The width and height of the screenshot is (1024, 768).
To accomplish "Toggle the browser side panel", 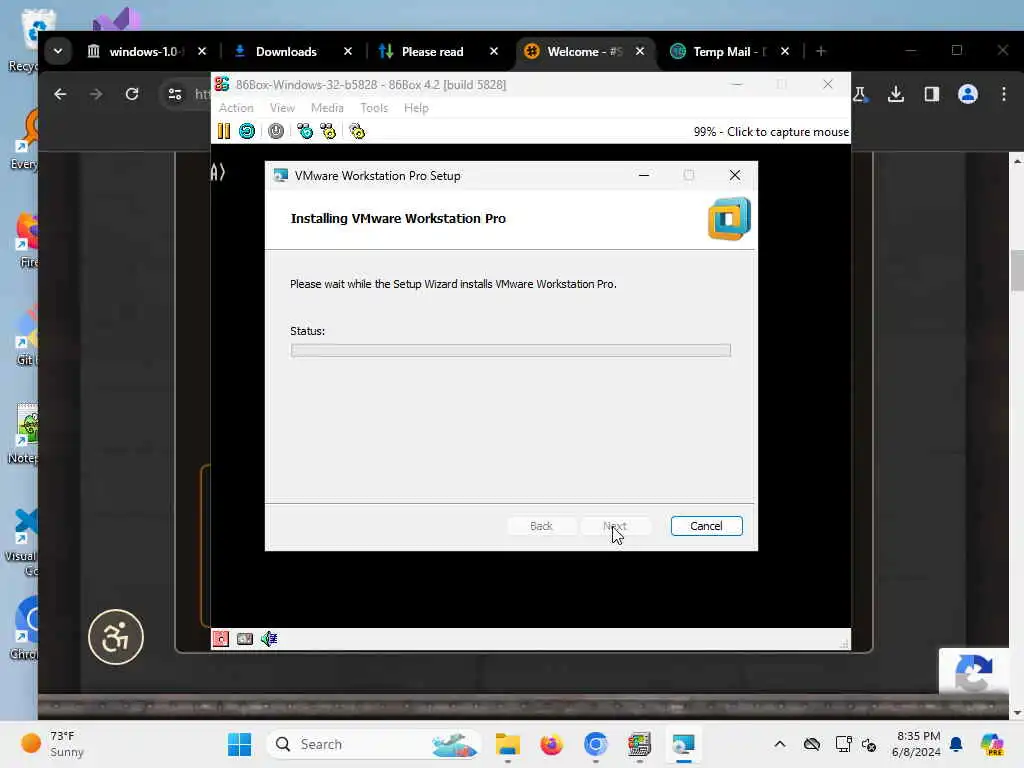I will 932,94.
